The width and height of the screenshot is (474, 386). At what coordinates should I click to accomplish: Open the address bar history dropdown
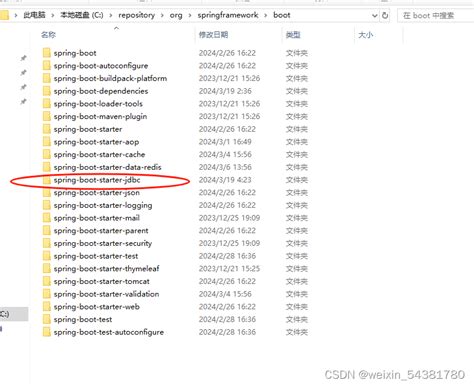click(374, 15)
